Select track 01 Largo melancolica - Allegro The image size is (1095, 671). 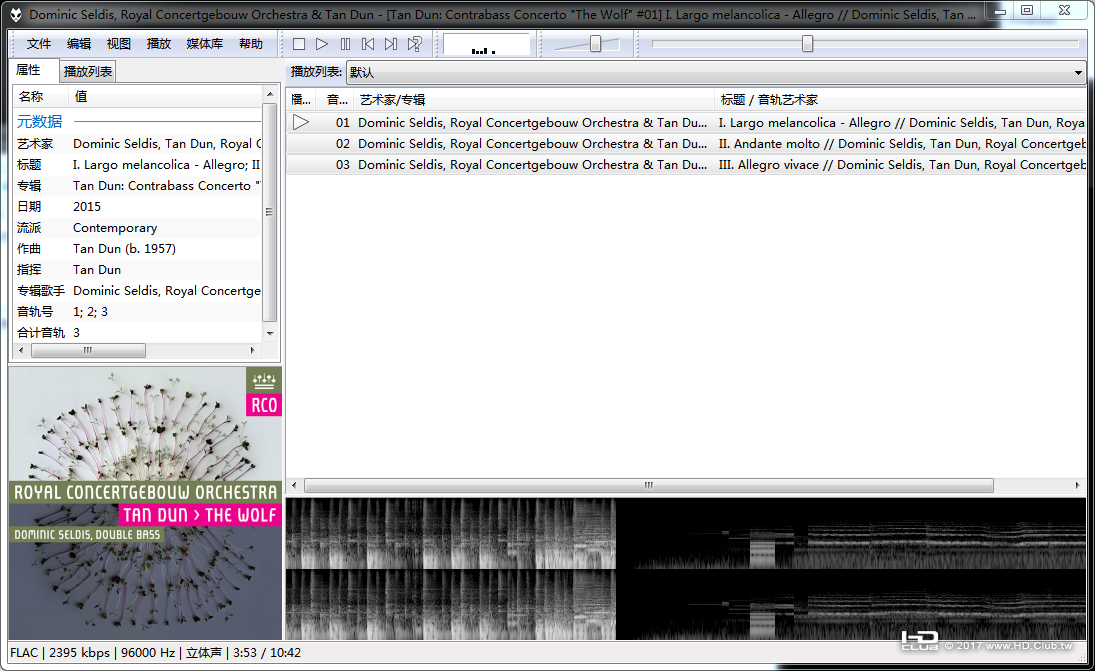point(686,123)
